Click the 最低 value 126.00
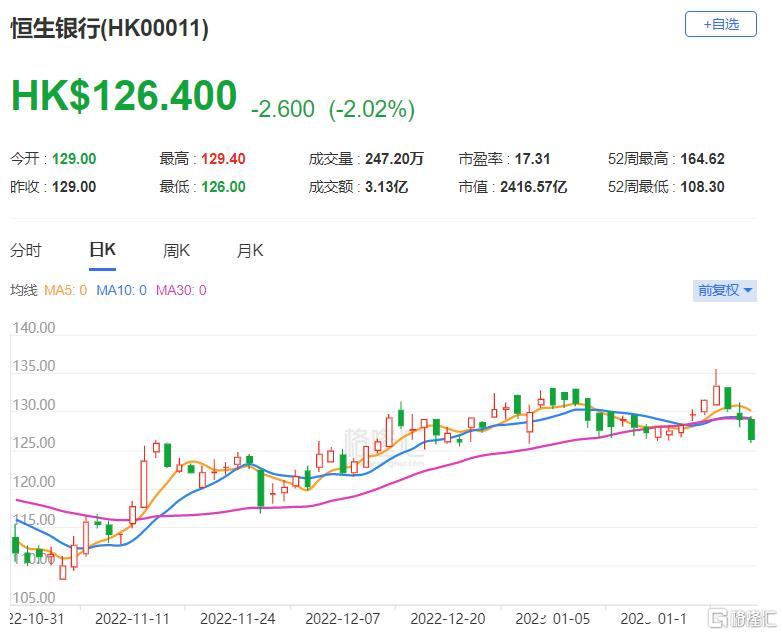This screenshot has height=635, width=783. click(x=223, y=187)
